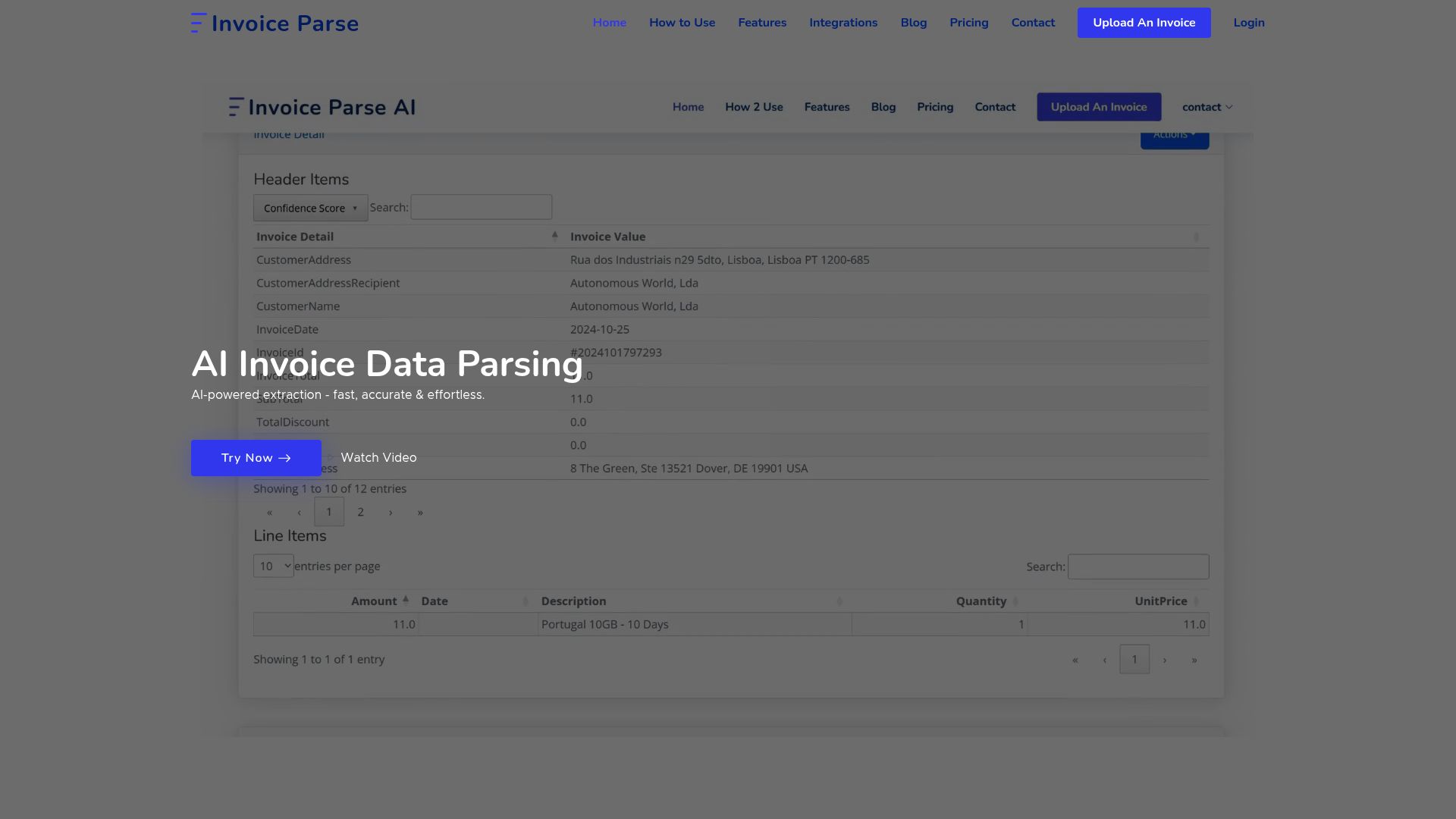The width and height of the screenshot is (1456, 819).
Task: Click next page arrow in line items pagination
Action: pyautogui.click(x=1165, y=660)
